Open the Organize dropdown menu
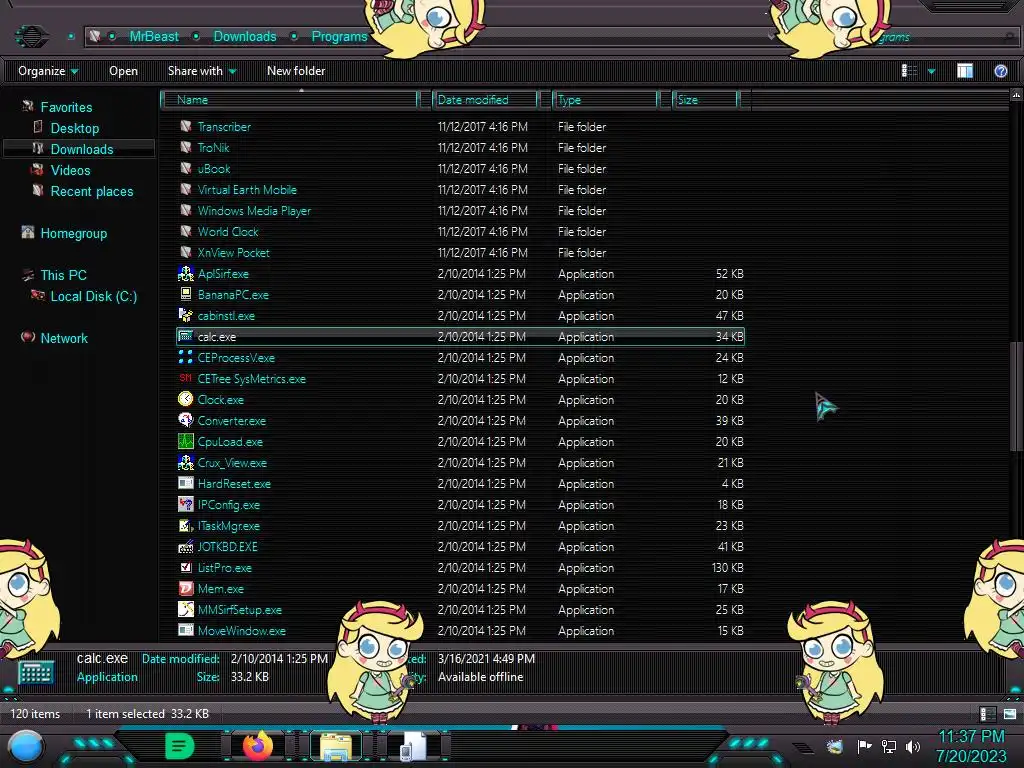 click(48, 71)
